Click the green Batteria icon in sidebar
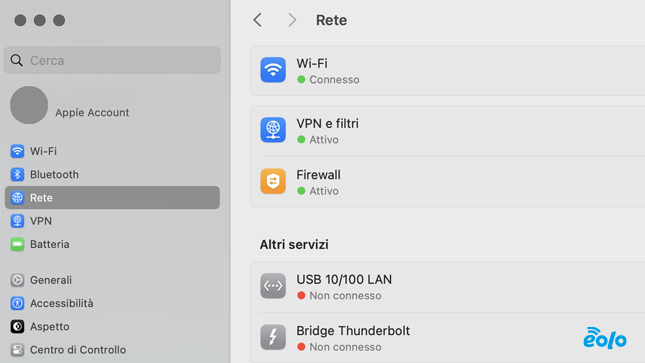Viewport: 645px width, 363px height. point(17,244)
